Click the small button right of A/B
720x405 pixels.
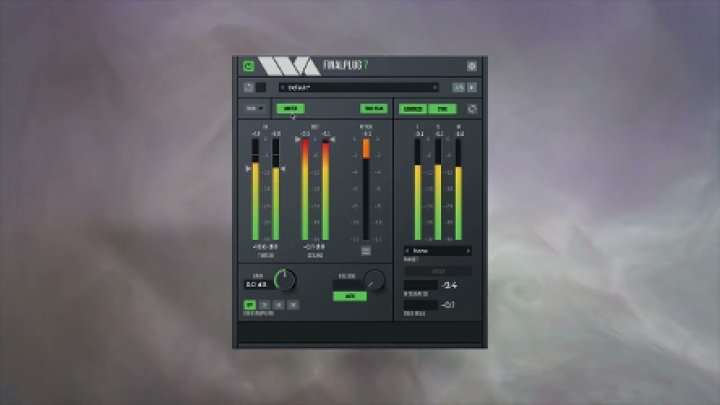point(472,87)
